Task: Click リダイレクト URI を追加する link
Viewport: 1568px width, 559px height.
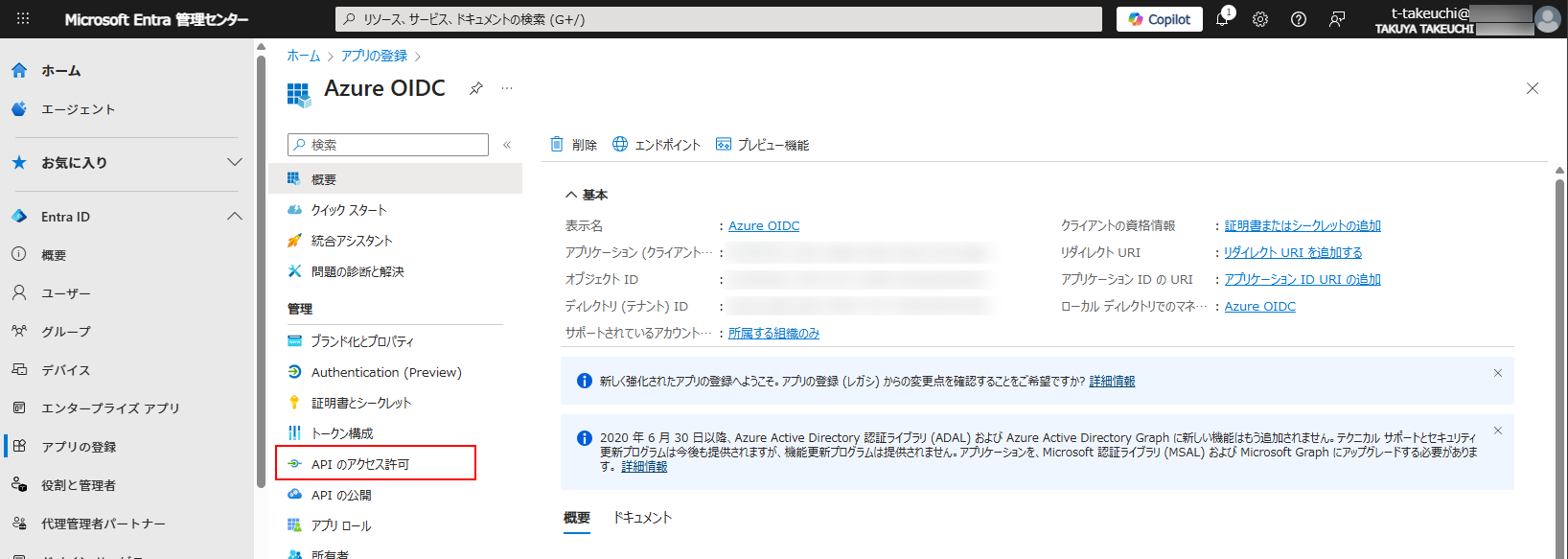Action: pyautogui.click(x=1293, y=253)
